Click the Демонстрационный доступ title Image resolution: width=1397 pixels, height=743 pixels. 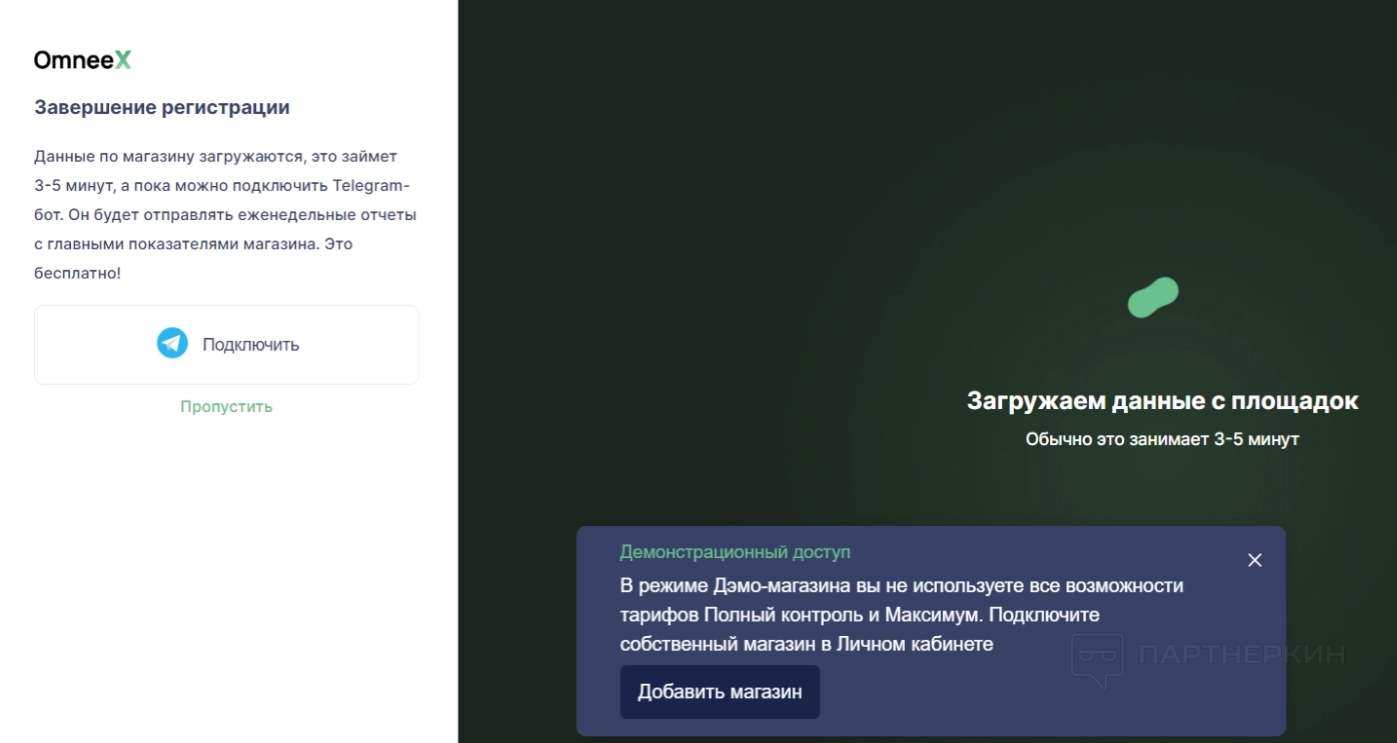tap(735, 552)
